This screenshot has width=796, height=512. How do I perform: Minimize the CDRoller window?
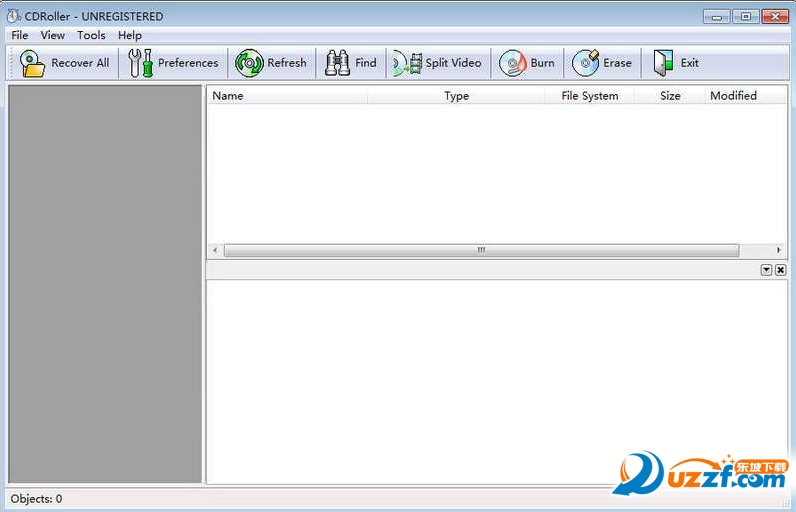(x=716, y=16)
